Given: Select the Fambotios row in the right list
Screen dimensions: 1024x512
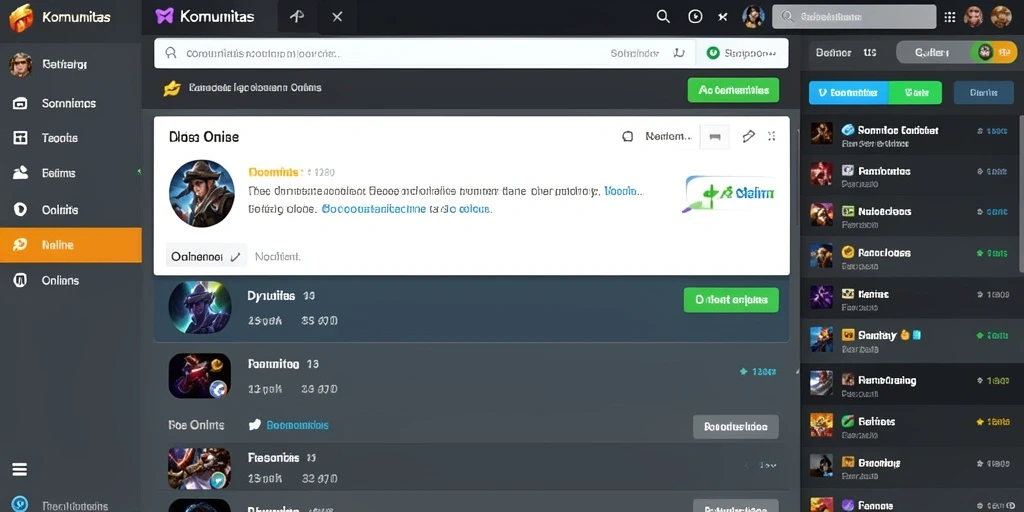Looking at the screenshot, I should click(x=909, y=175).
